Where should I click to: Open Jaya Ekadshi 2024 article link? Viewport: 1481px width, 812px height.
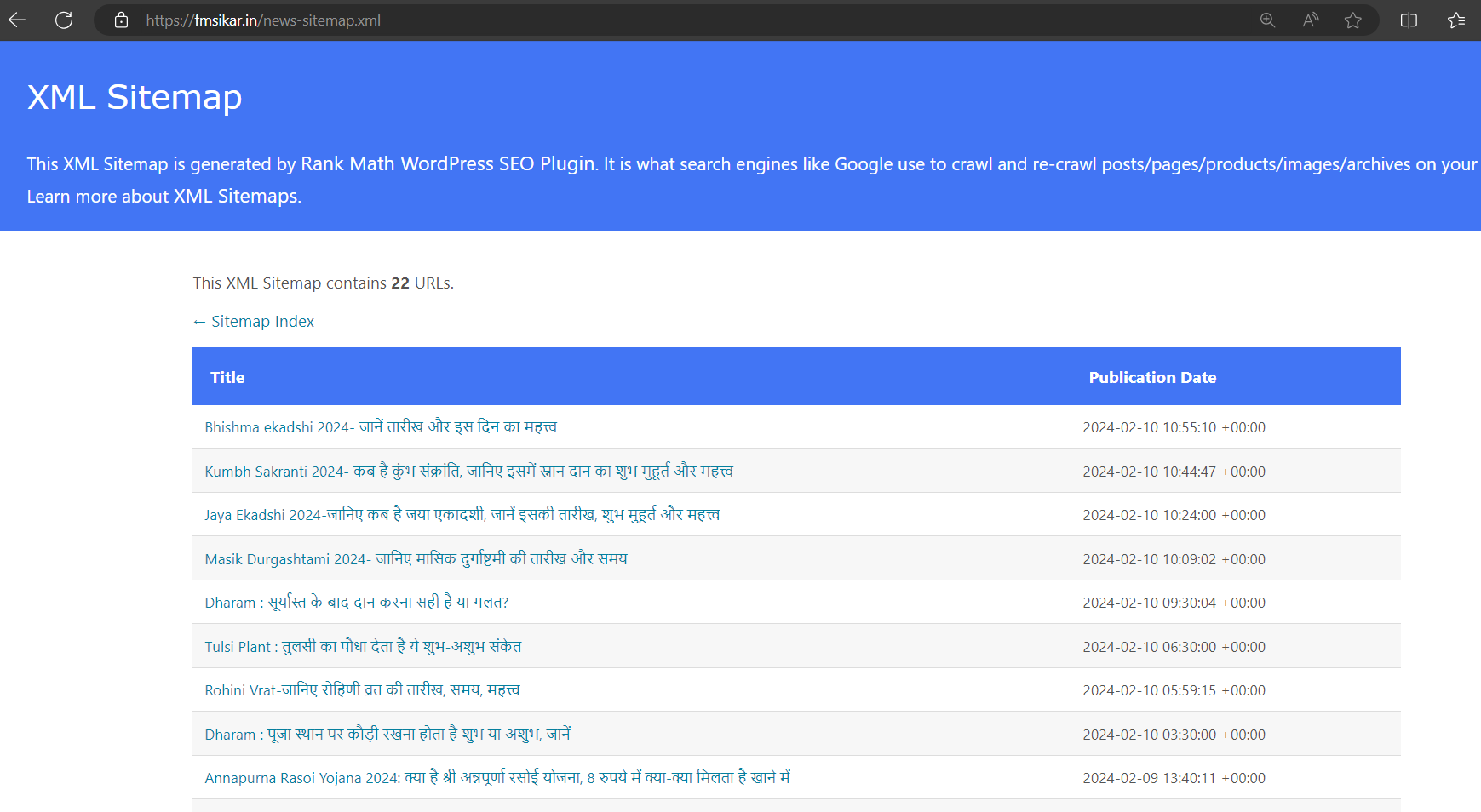click(462, 515)
